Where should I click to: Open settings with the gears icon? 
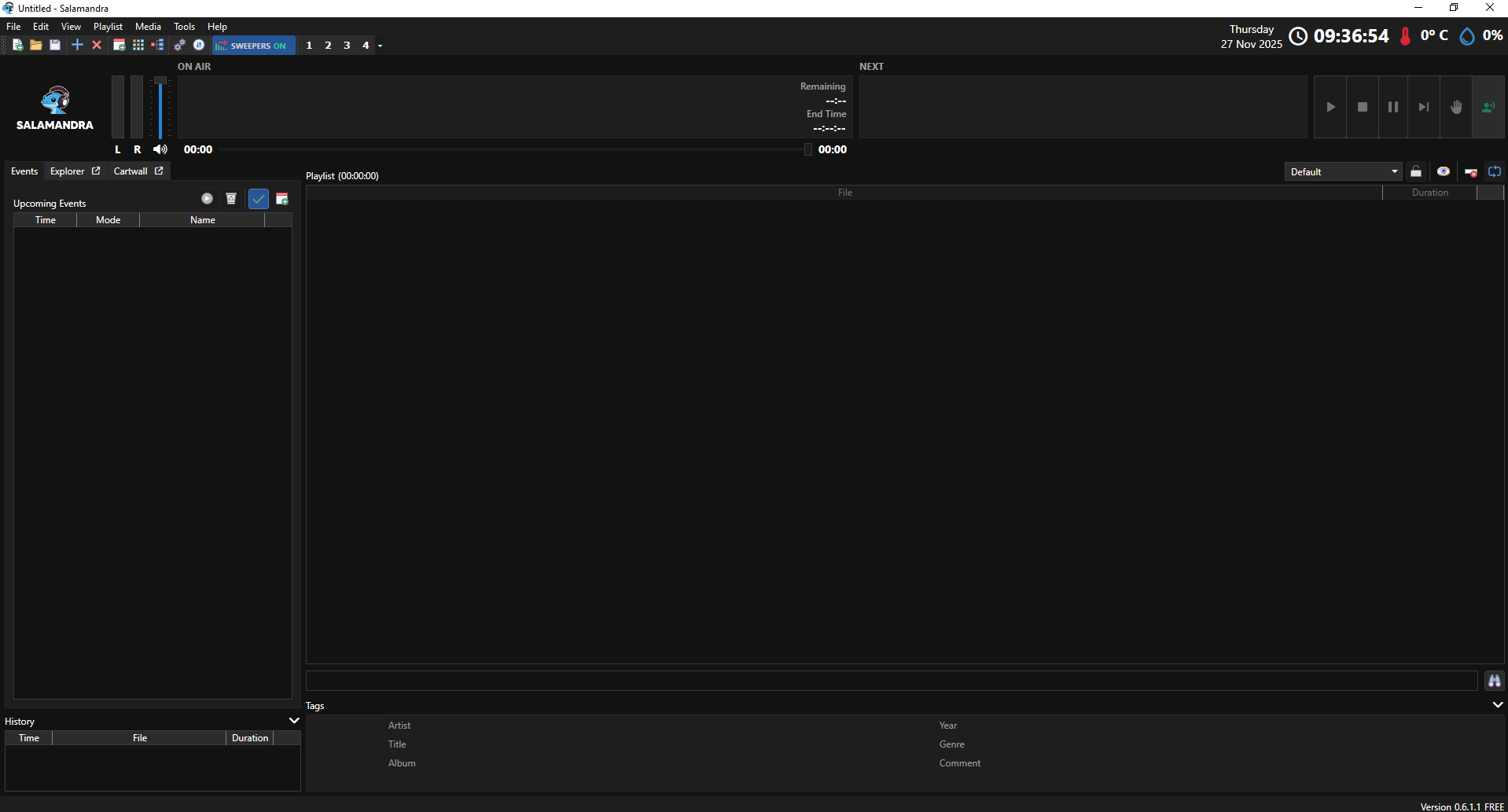click(180, 46)
